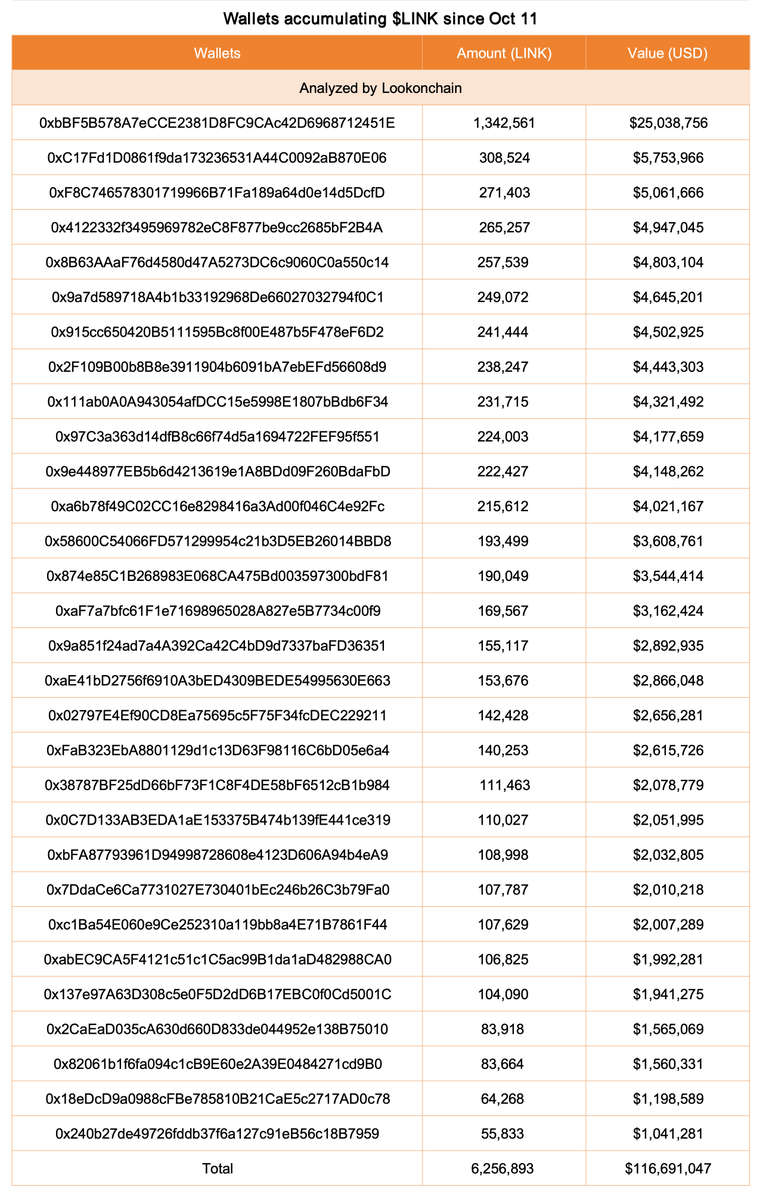Select wallet address beginning 0x240b27de

[217, 1133]
